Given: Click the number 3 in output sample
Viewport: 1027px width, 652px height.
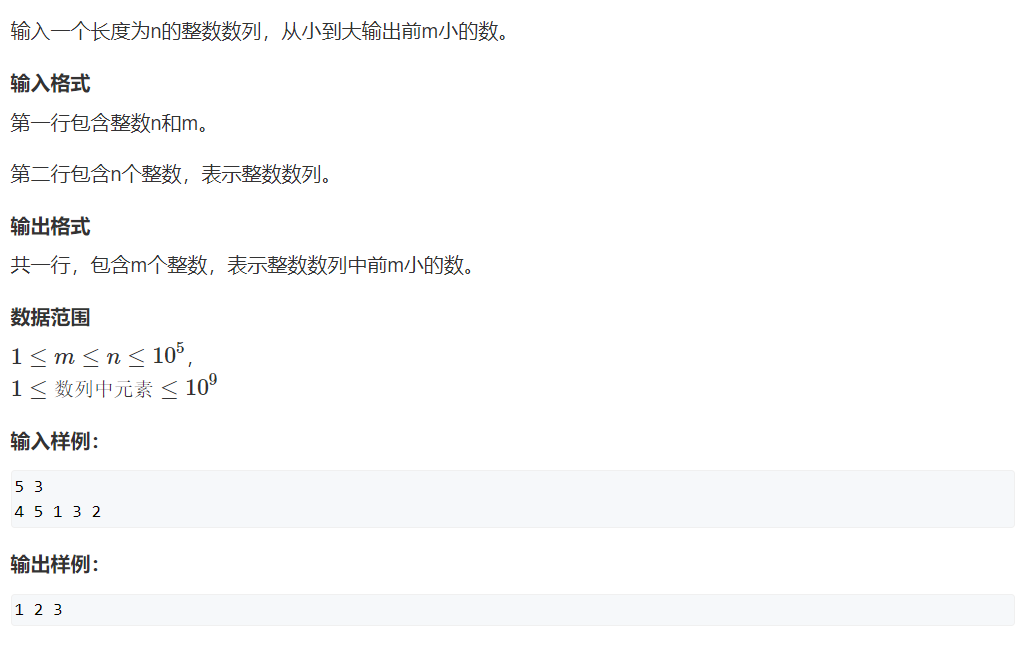Looking at the screenshot, I should coord(58,610).
